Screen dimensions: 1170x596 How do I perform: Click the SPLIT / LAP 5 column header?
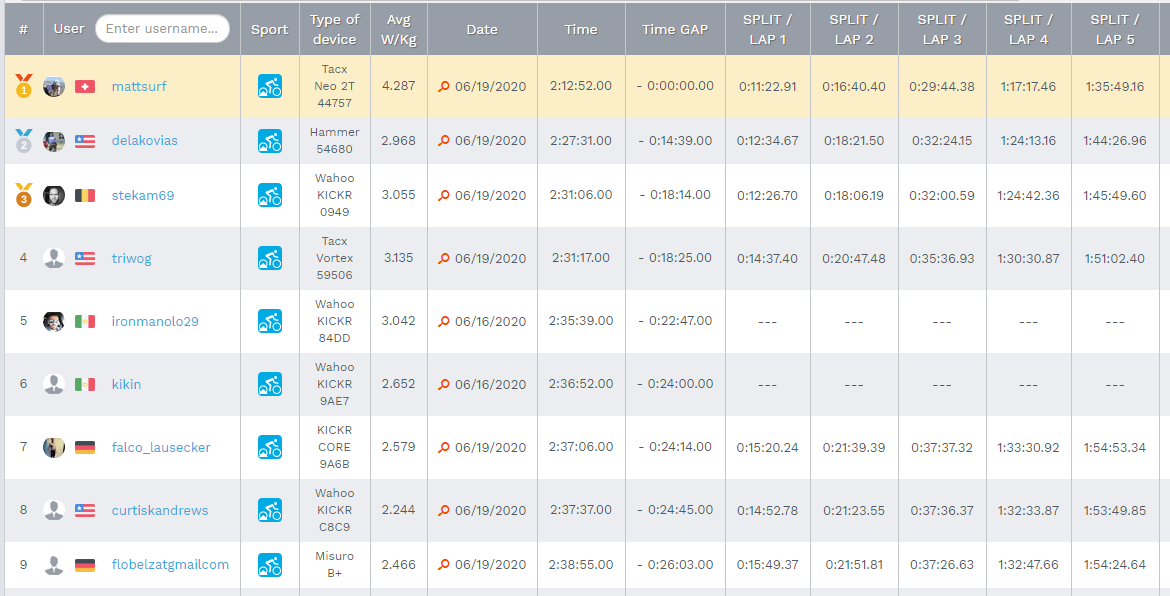tap(1115, 29)
